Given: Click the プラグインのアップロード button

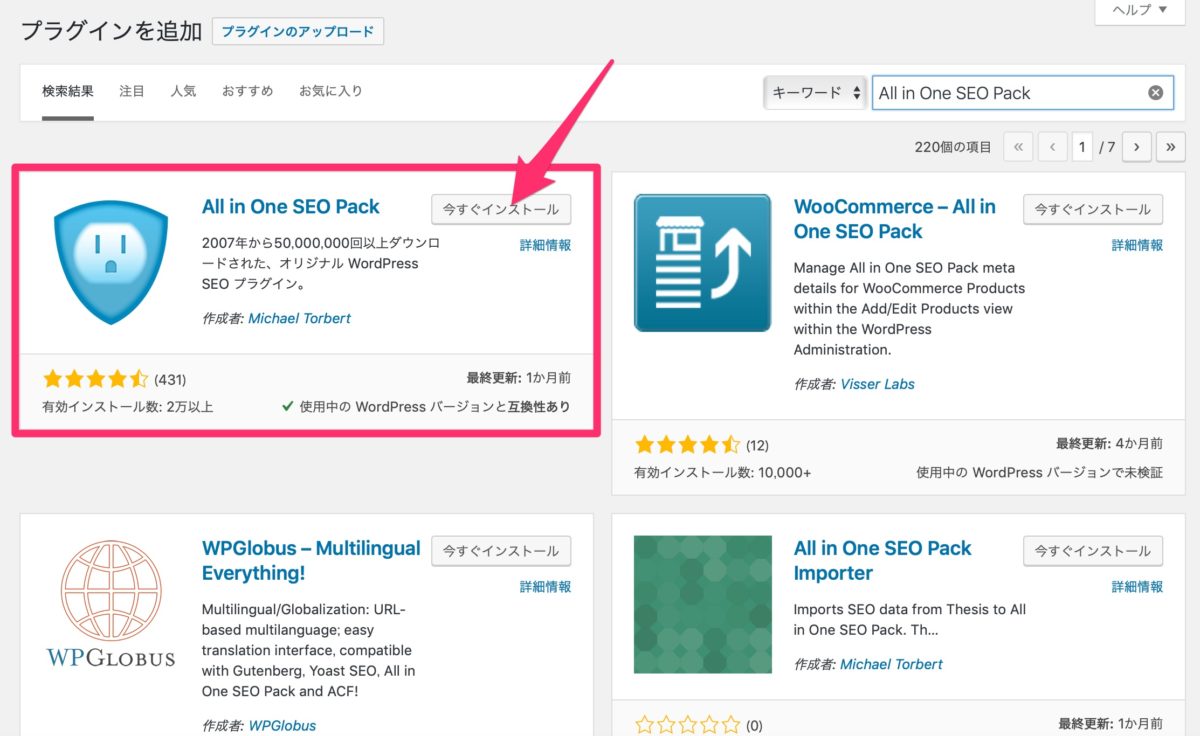Looking at the screenshot, I should tap(298, 32).
